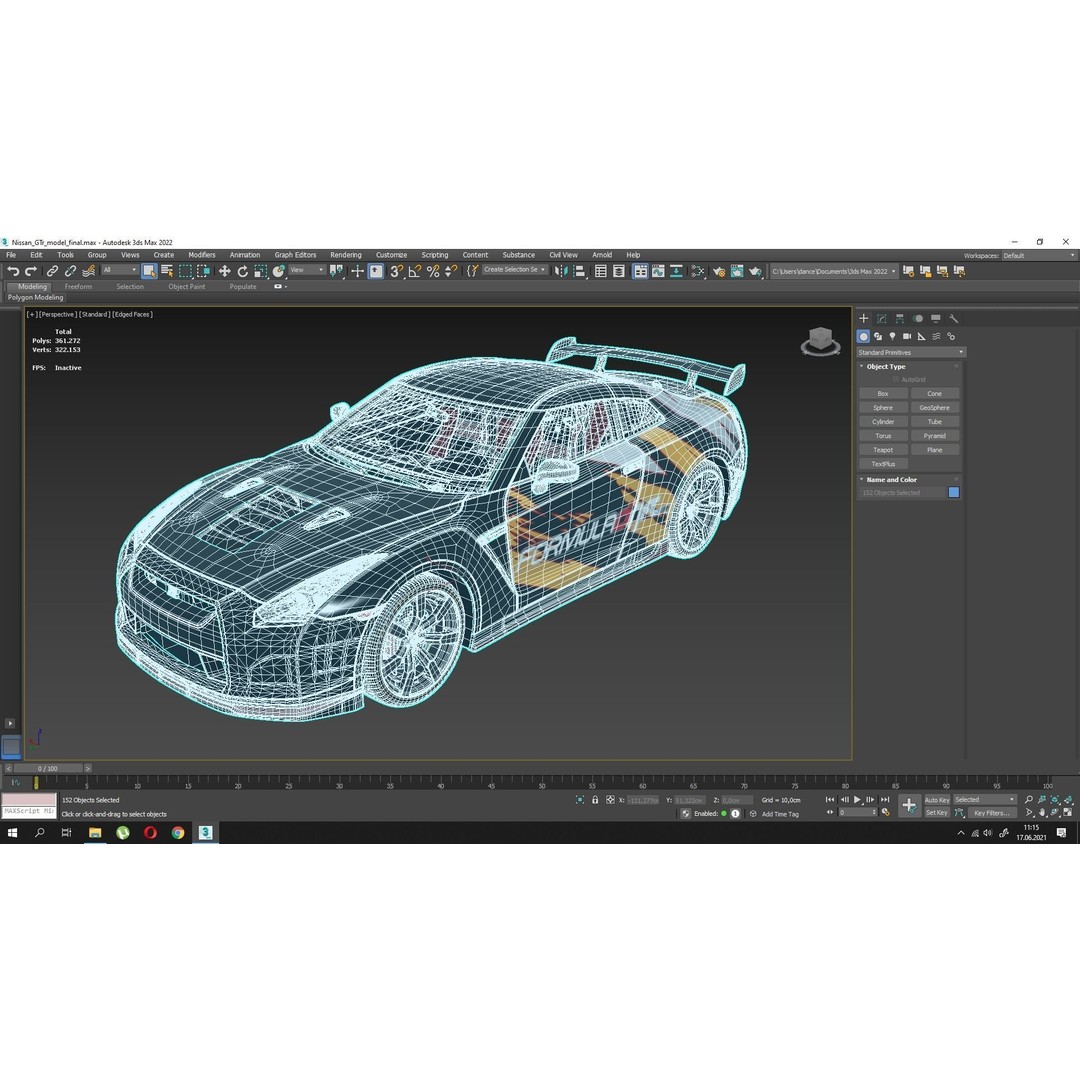Activate the Select and Rotate tool

click(x=242, y=271)
